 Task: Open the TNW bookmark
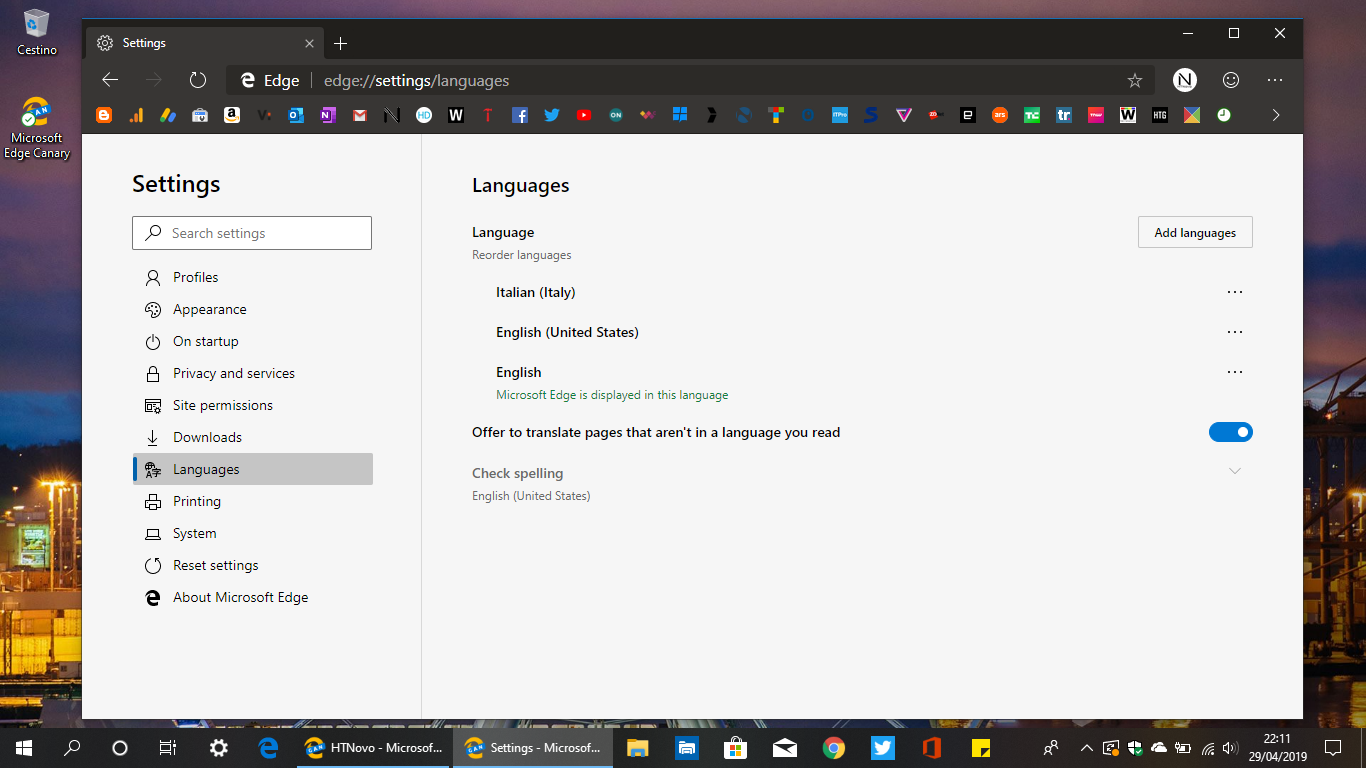[1096, 115]
